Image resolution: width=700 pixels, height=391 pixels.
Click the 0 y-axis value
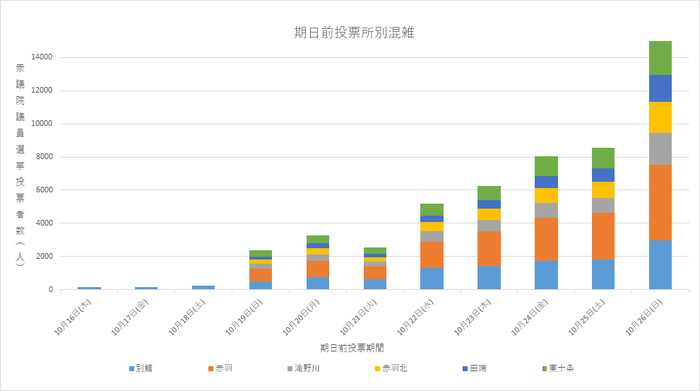(x=50, y=290)
